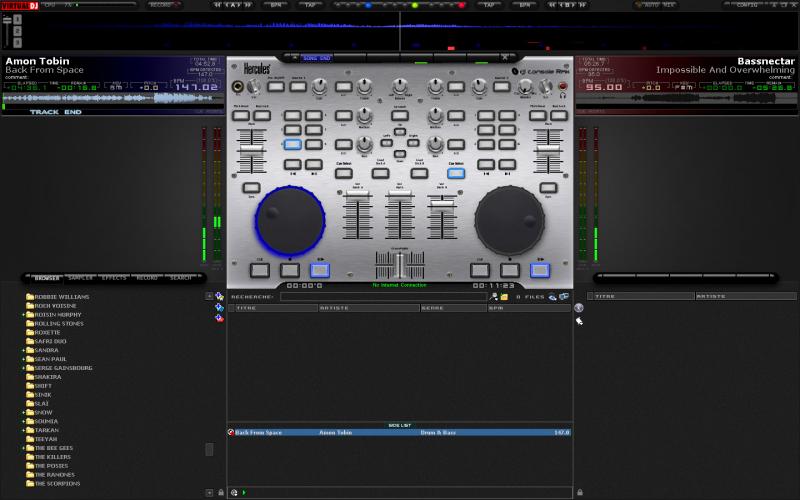Expand the SERGE GAINSBOURG folder
Screen dimensions: 800x500
(24, 368)
